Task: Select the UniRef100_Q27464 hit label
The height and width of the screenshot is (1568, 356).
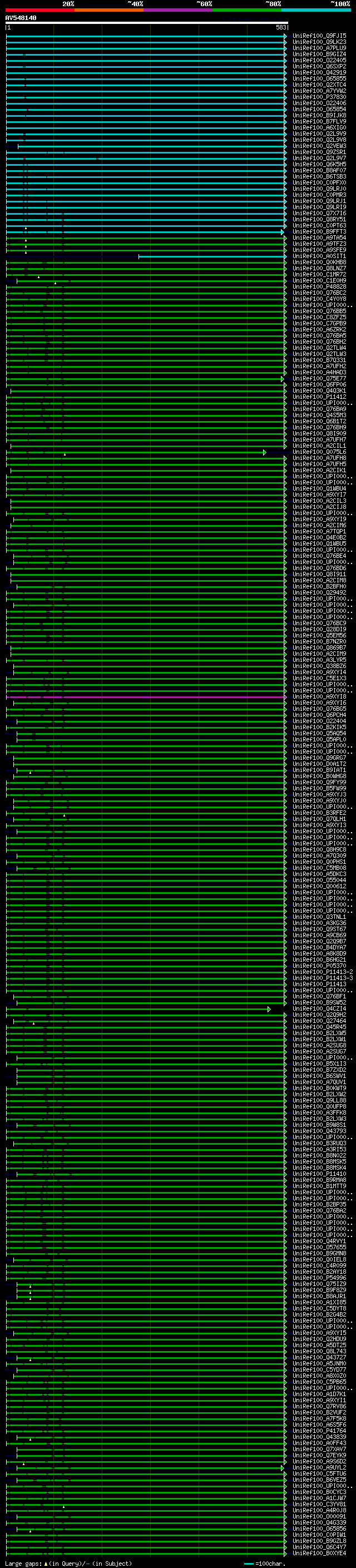Action: pyautogui.click(x=319, y=1021)
